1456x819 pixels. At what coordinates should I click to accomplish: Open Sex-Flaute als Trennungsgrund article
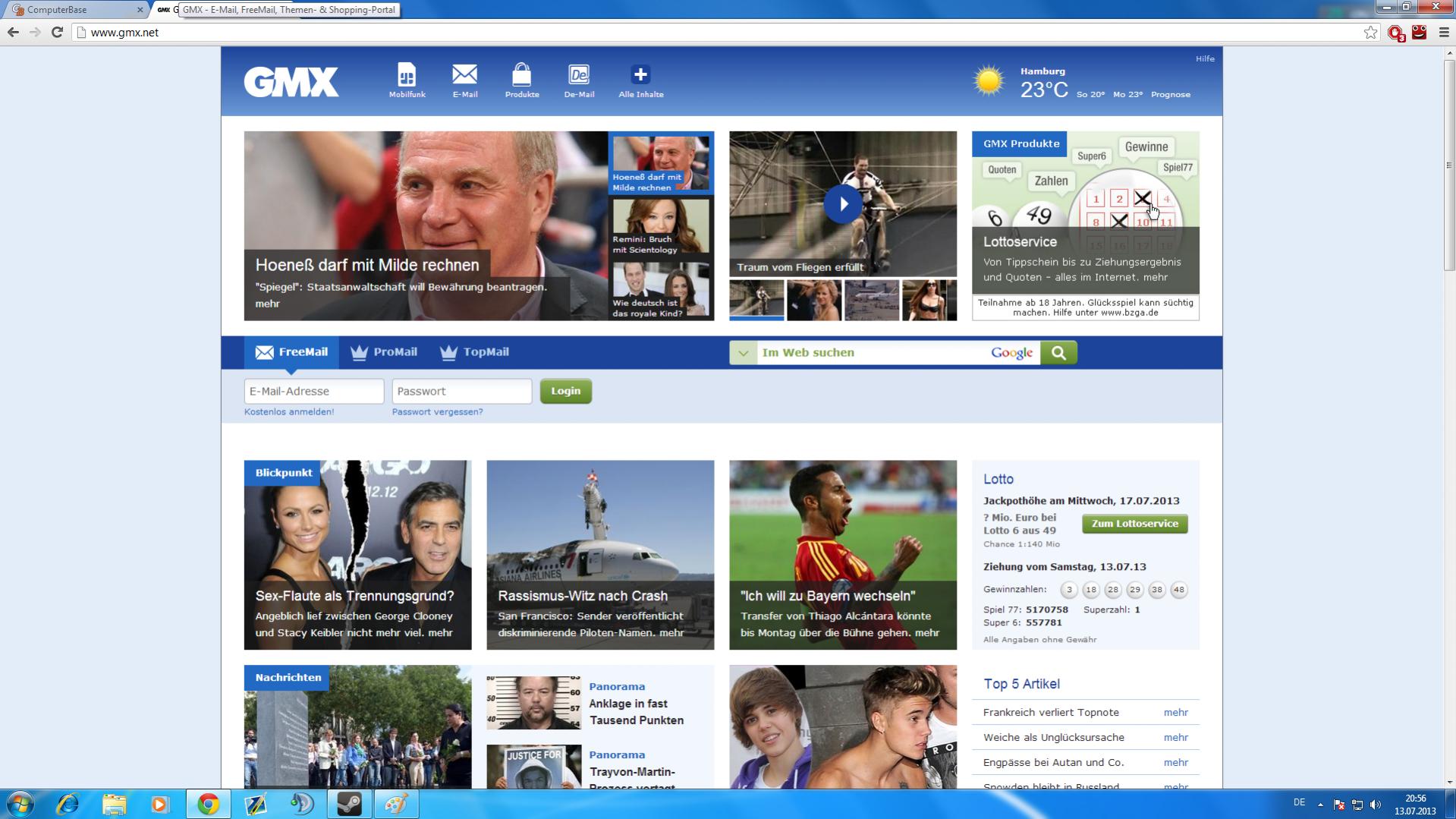(x=357, y=555)
